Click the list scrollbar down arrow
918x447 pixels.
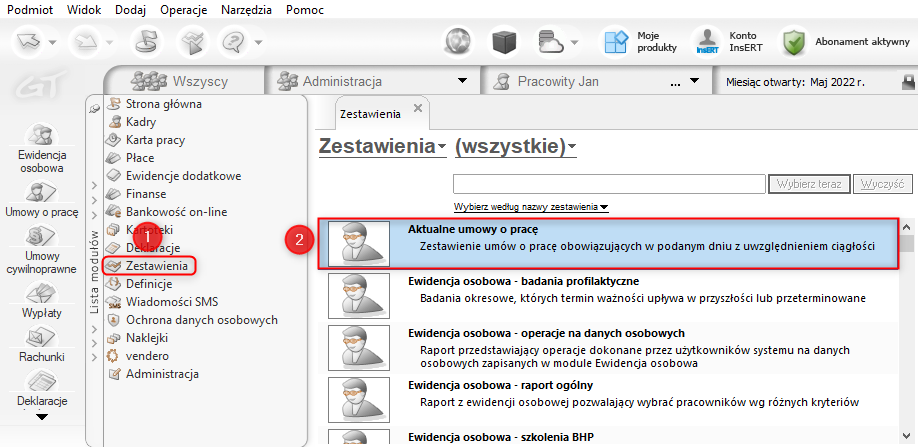click(x=907, y=434)
